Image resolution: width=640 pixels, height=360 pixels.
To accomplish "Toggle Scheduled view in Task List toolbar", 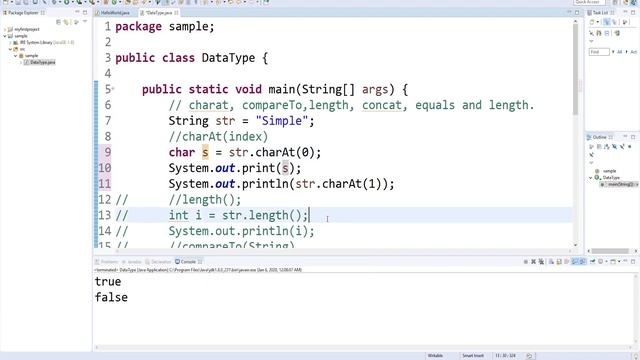I will (614, 22).
